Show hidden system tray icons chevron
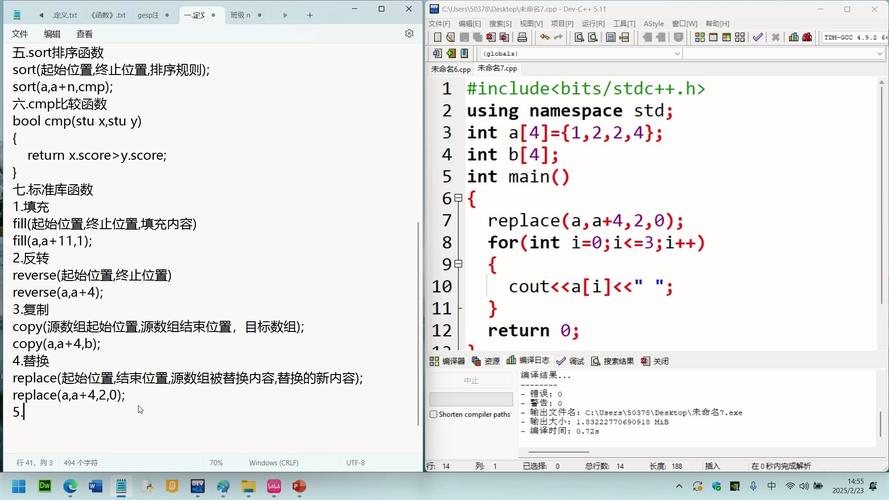Viewport: 889px width, 500px height. 679,486
